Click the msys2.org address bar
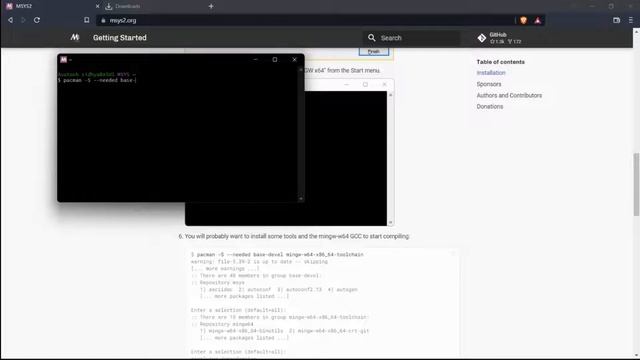The image size is (640, 360). (x=306, y=20)
